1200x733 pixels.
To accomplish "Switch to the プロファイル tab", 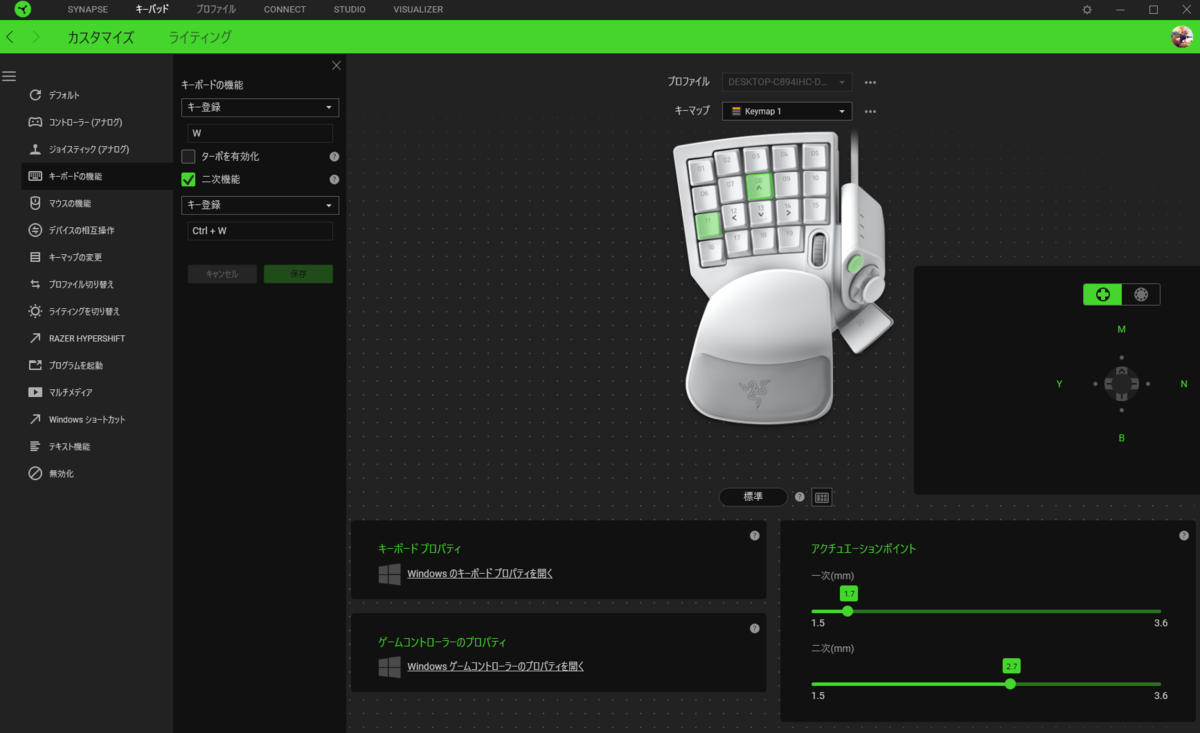I will pyautogui.click(x=216, y=9).
